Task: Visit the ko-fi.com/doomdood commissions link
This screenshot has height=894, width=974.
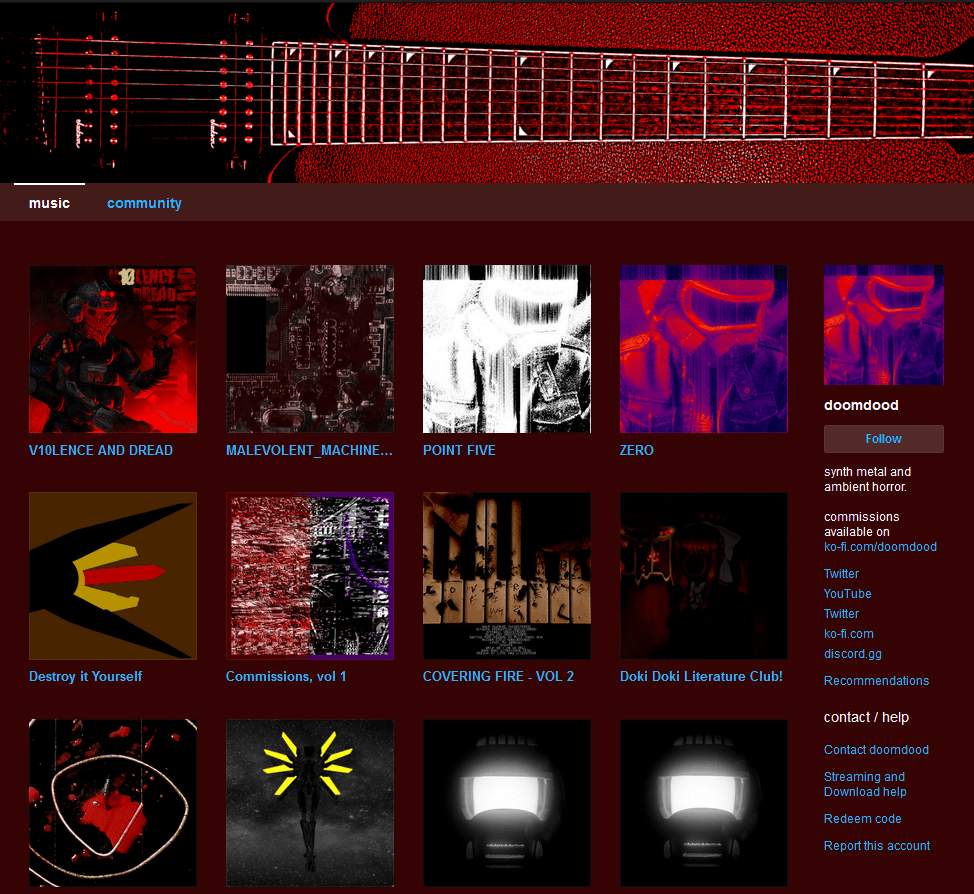Action: pos(880,547)
